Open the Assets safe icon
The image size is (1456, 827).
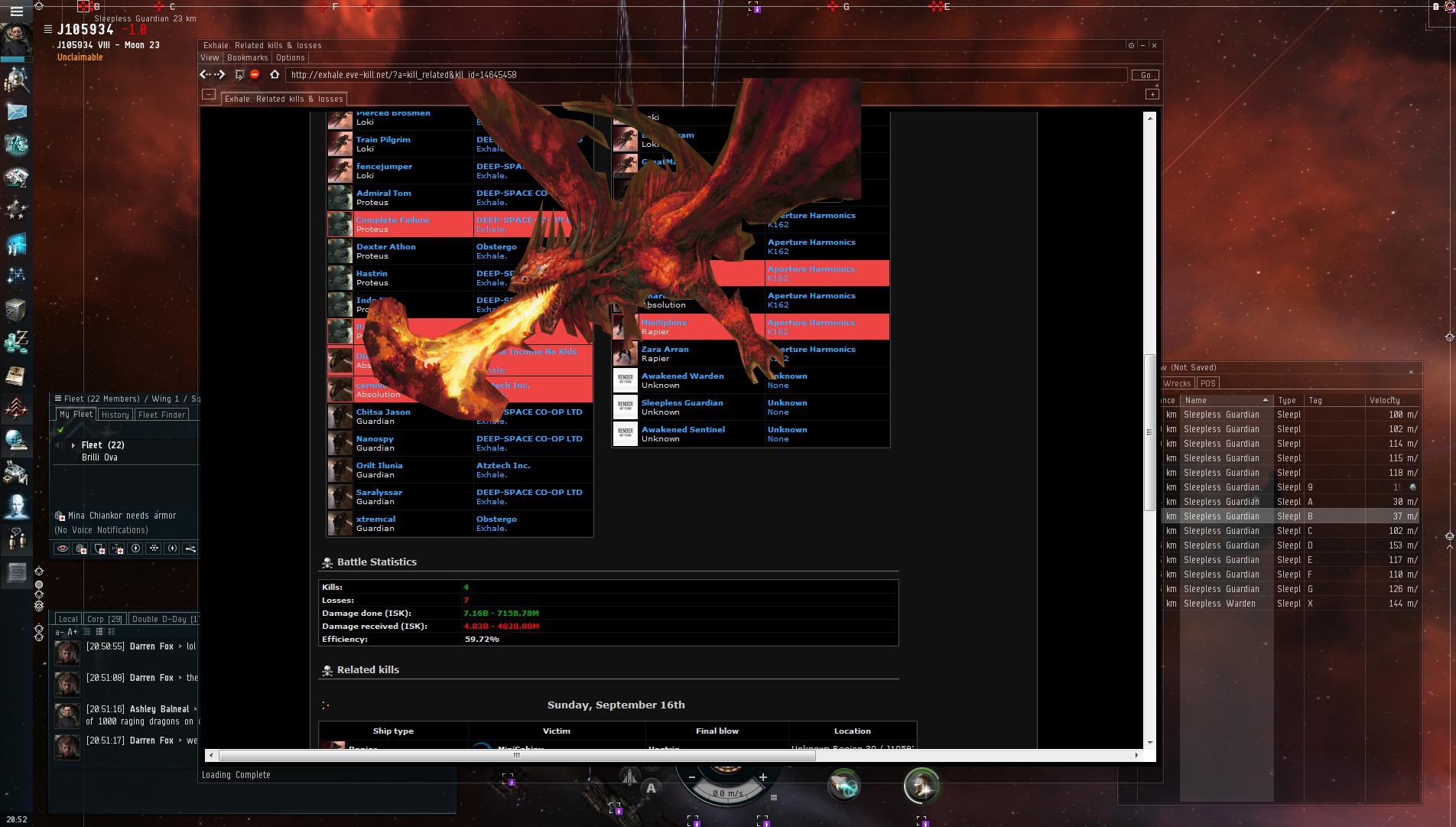(x=16, y=309)
